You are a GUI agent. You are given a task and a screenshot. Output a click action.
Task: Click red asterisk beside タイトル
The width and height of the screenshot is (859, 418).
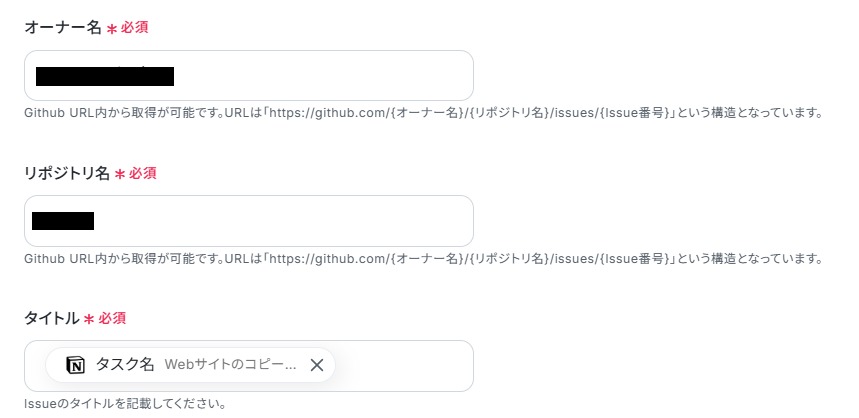pos(89,320)
